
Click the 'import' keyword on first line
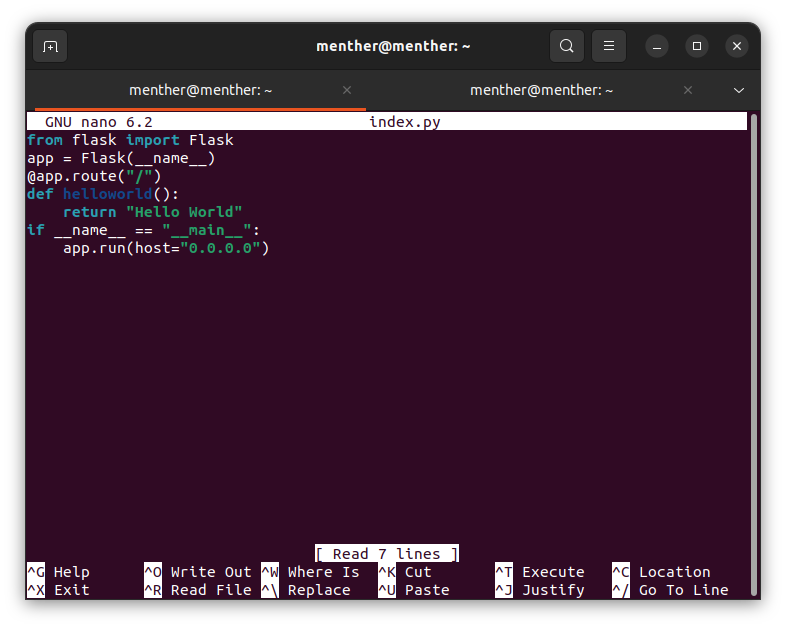(x=152, y=140)
